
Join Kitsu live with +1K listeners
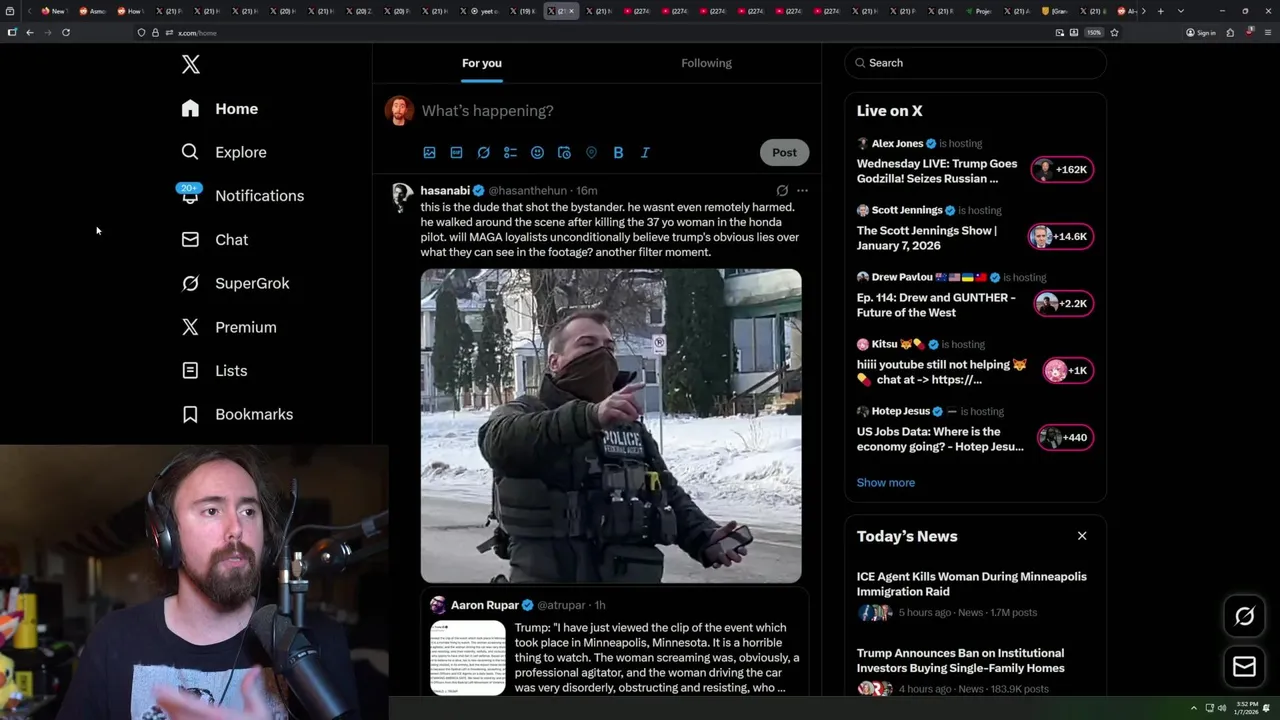coord(1068,370)
